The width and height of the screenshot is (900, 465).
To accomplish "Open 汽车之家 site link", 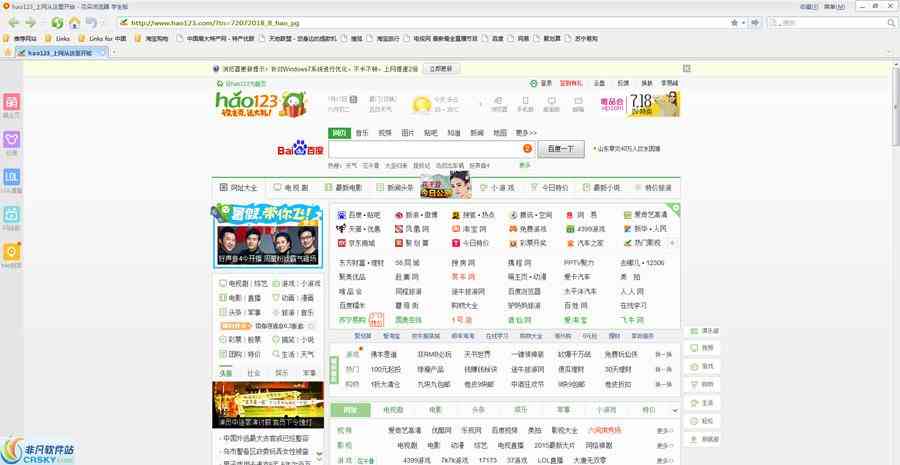I will tap(584, 243).
